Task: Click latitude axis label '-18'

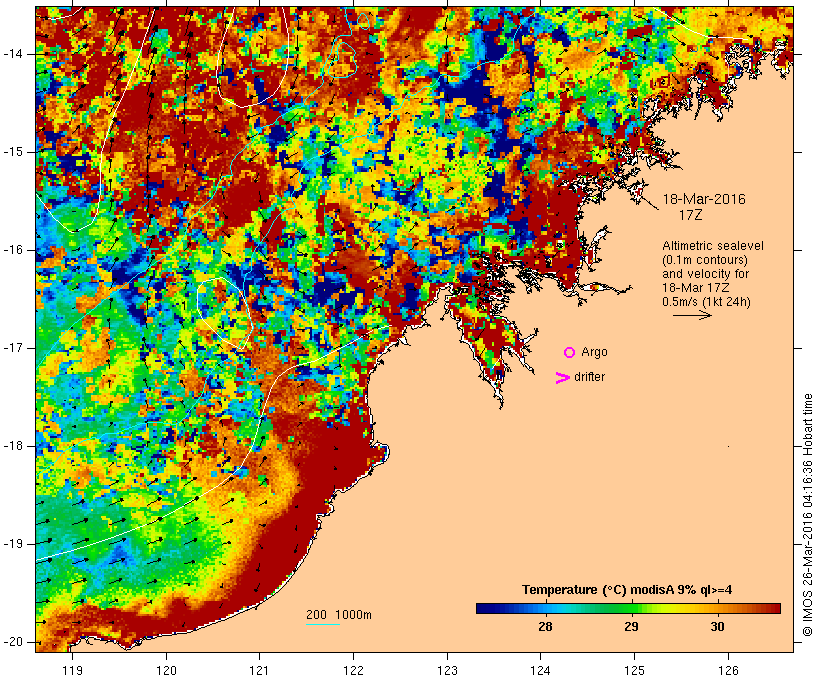Action: [13, 446]
